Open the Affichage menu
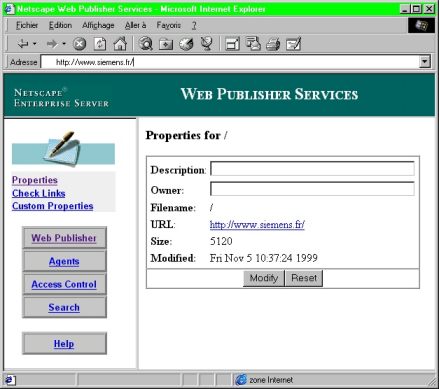Screen dimensions: 439x389 point(98,25)
